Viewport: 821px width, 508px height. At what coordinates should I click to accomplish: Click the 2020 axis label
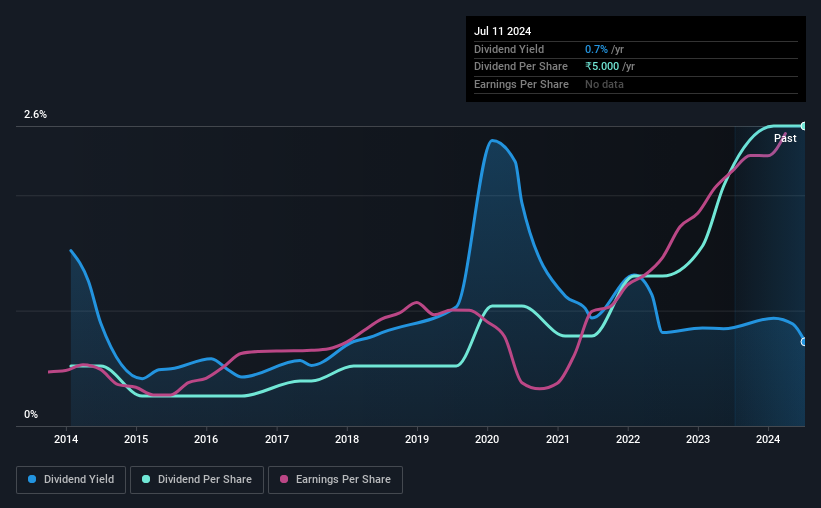487,439
